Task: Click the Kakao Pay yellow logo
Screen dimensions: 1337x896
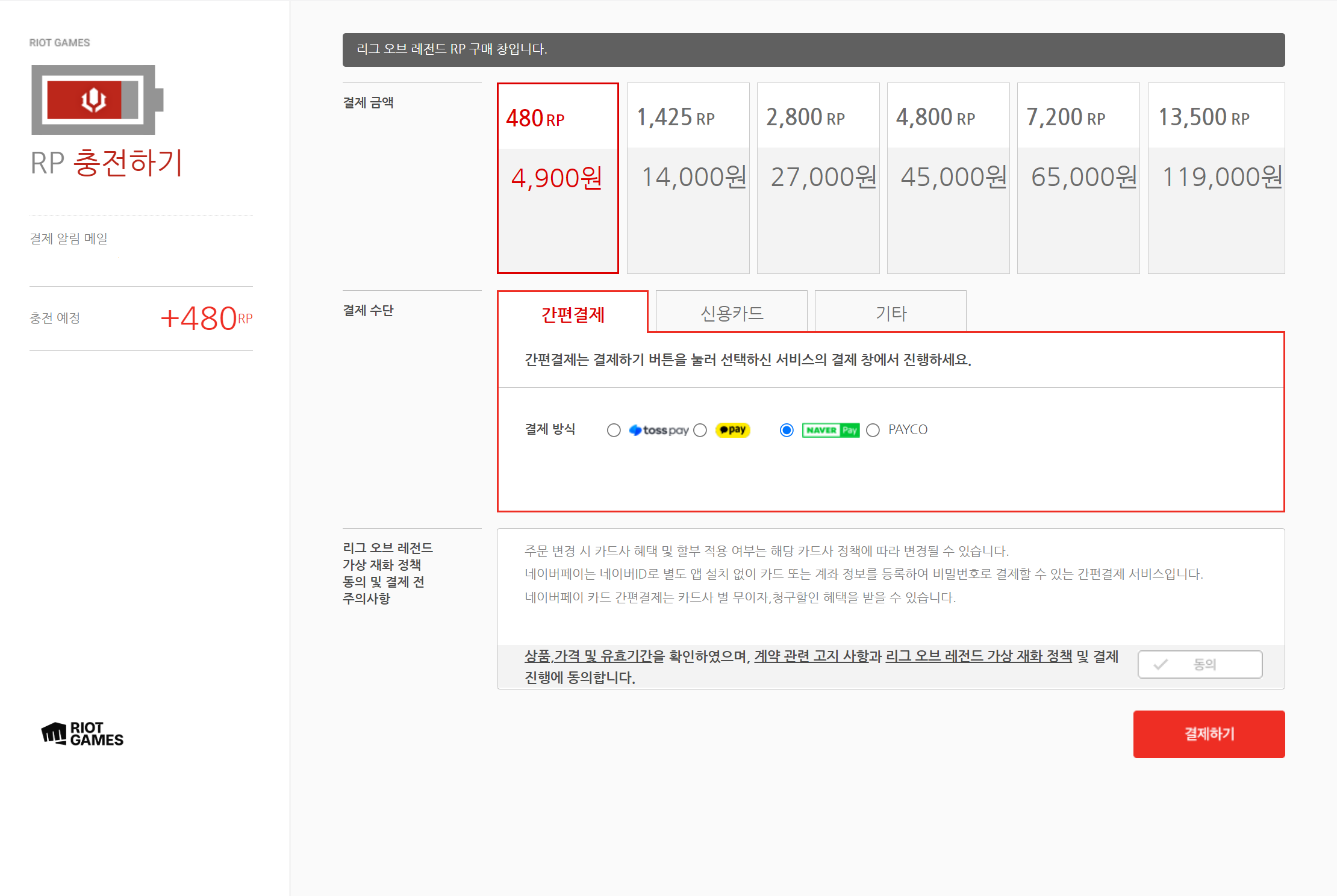Action: pos(732,430)
